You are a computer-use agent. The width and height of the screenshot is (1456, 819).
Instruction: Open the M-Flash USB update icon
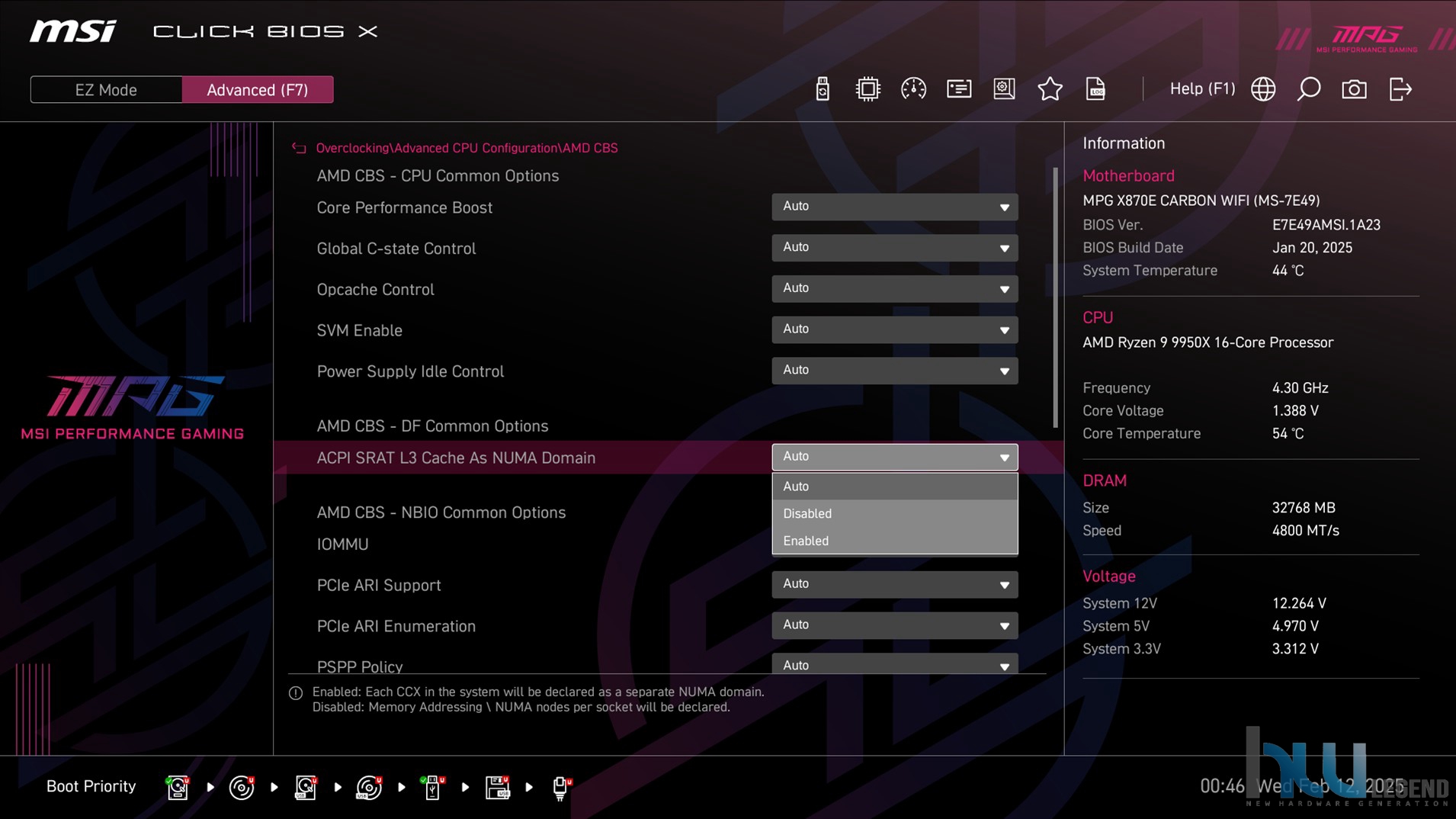822,89
